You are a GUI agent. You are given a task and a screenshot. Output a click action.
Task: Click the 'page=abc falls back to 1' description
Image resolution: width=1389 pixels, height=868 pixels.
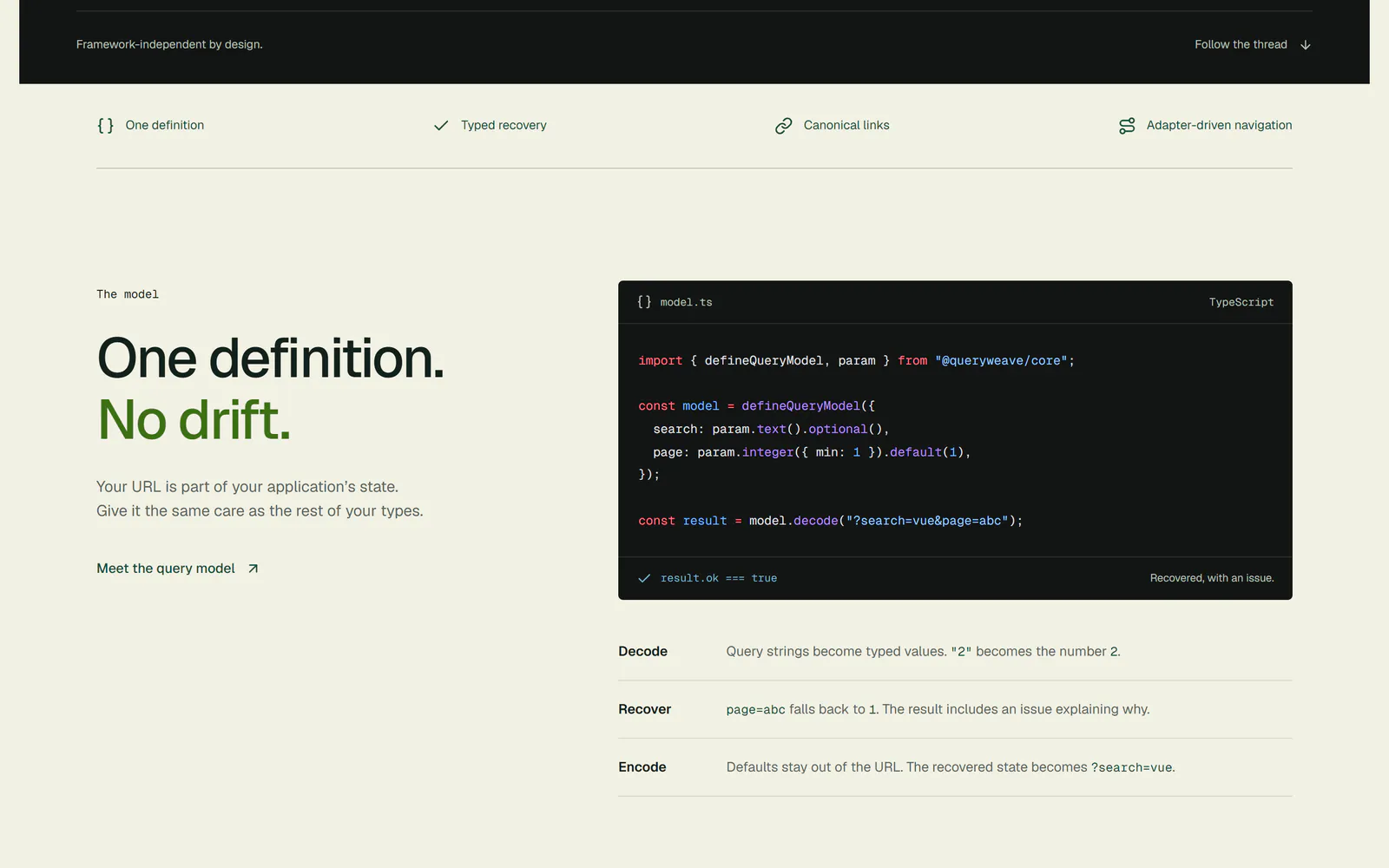pyautogui.click(x=938, y=709)
